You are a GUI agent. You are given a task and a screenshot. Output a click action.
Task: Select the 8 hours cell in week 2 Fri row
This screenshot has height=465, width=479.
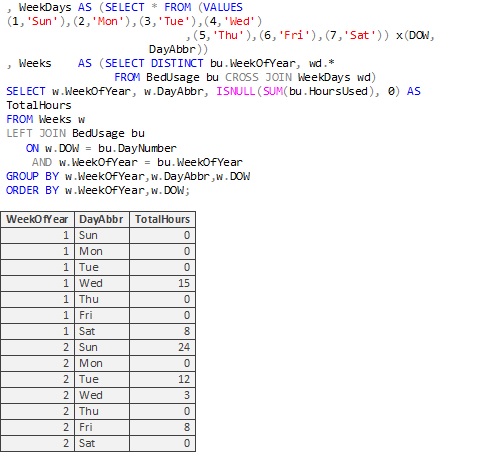click(162, 427)
